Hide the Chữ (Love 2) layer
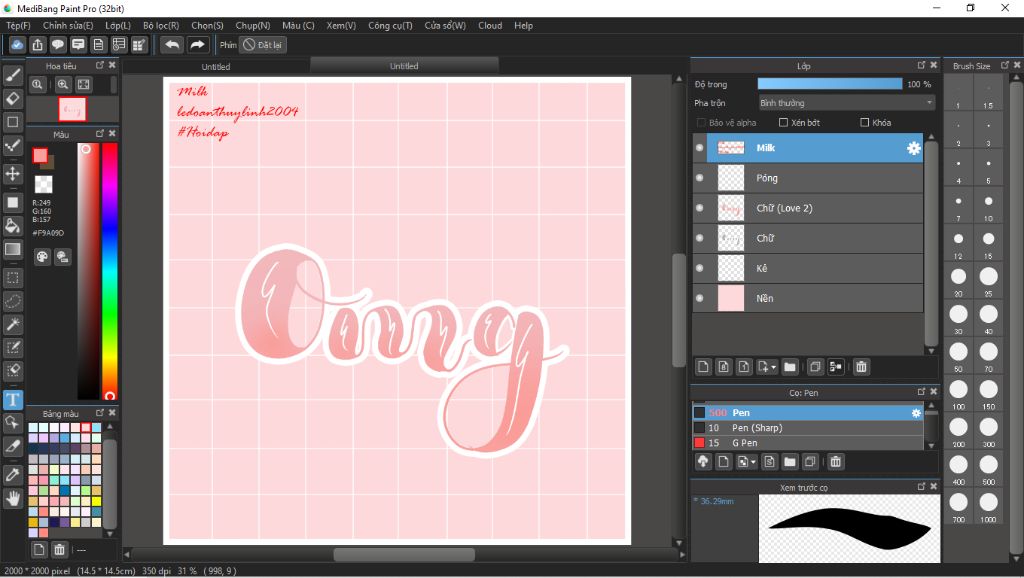Image resolution: width=1024 pixels, height=578 pixels. click(x=699, y=208)
